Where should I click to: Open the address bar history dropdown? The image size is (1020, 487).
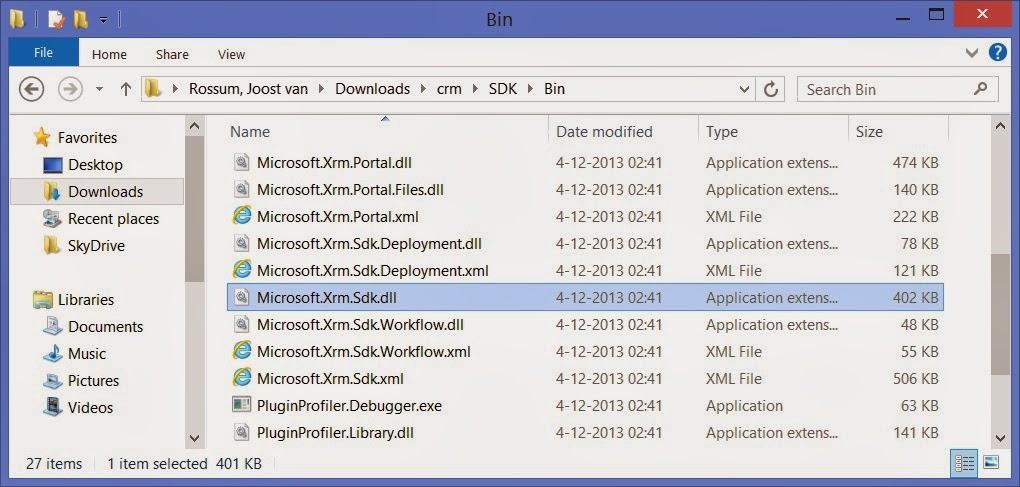[744, 89]
